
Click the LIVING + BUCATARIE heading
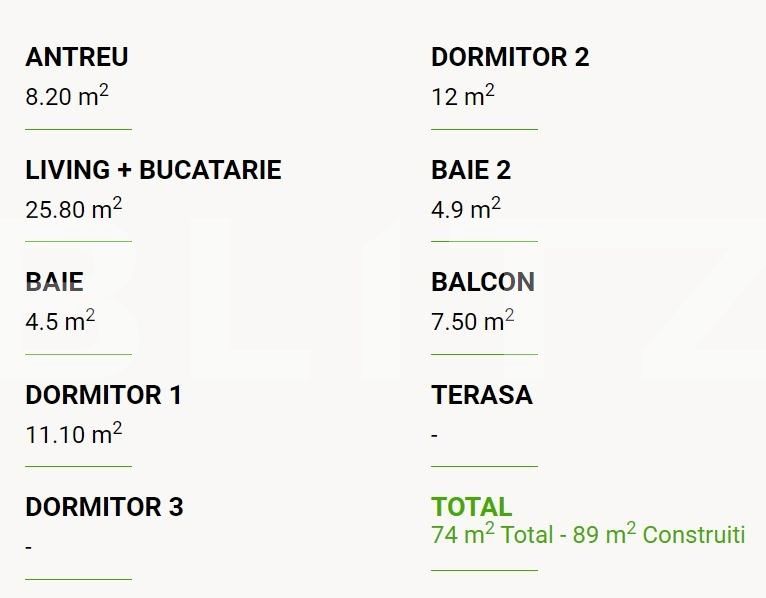pos(153,170)
